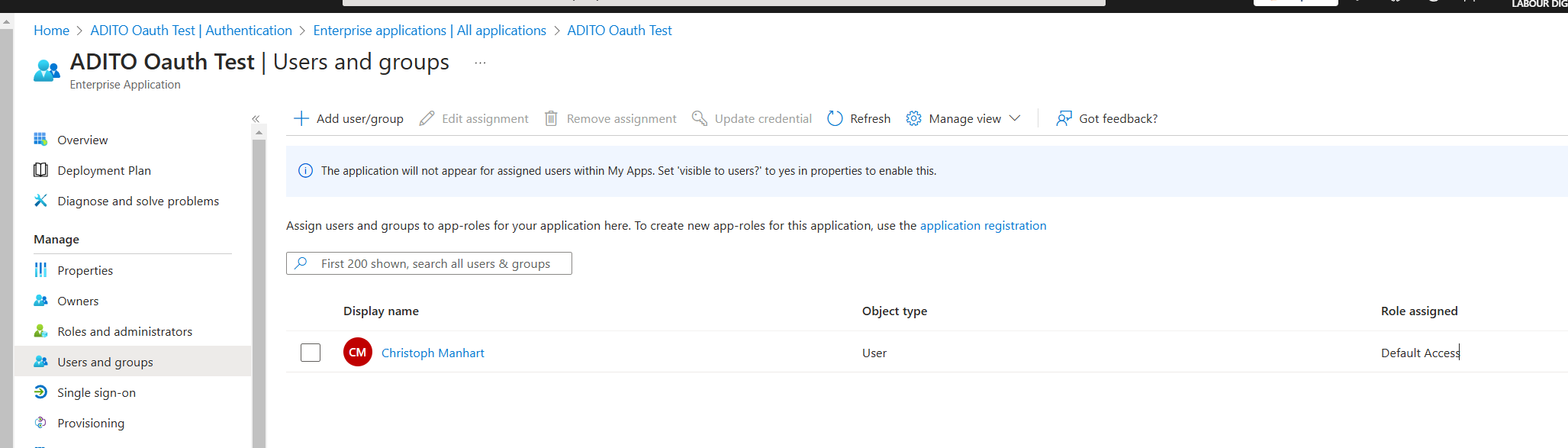Click the Properties bars icon
The width and height of the screenshot is (1568, 448).
[40, 270]
